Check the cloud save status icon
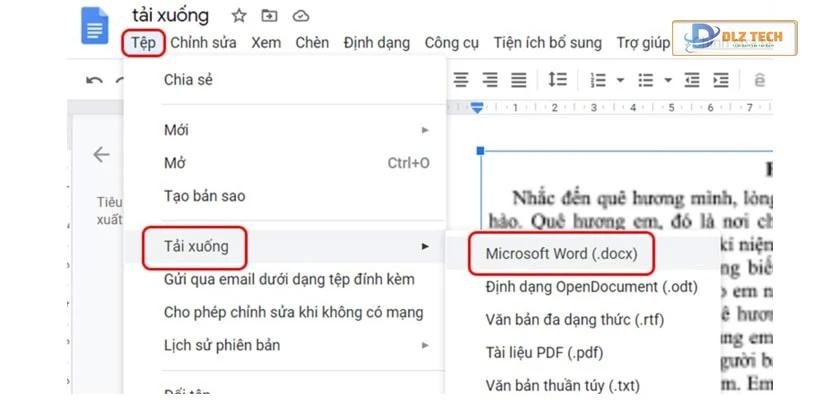The width and height of the screenshot is (840, 400). [297, 15]
